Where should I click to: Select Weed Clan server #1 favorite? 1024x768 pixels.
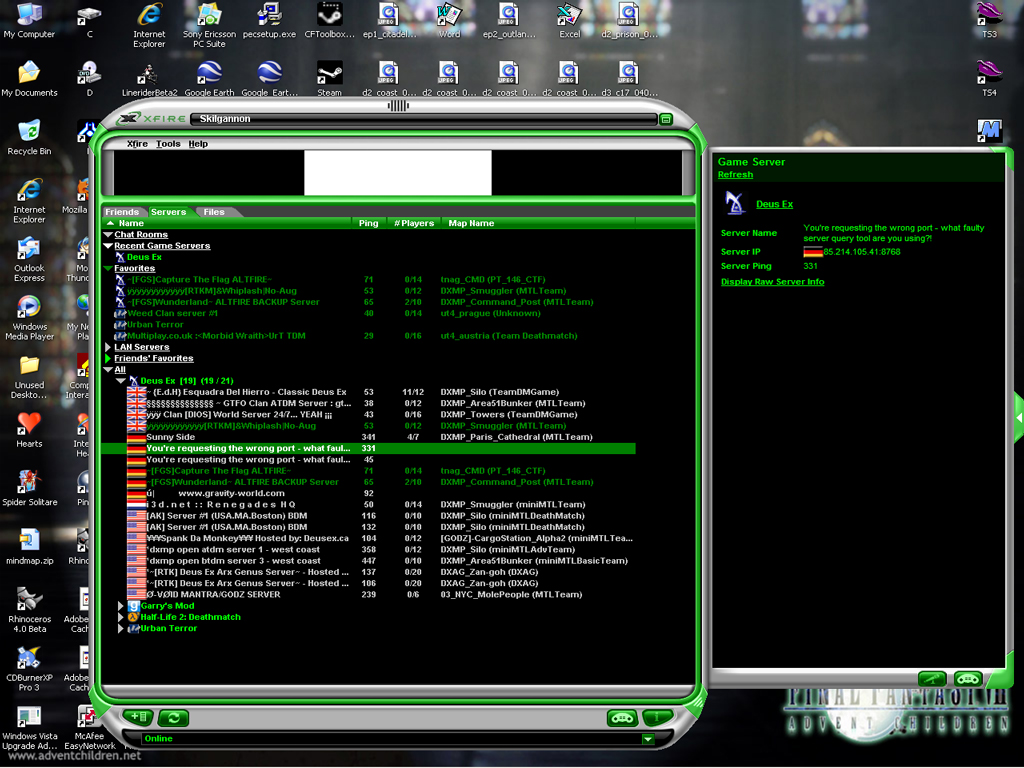(369, 313)
